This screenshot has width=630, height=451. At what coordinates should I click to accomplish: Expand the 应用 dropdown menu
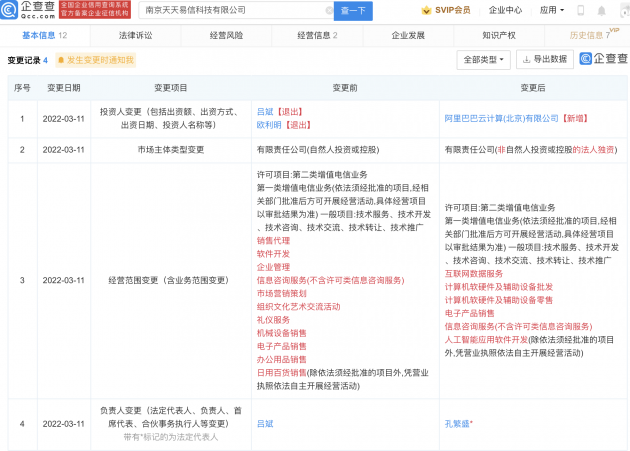pyautogui.click(x=552, y=10)
